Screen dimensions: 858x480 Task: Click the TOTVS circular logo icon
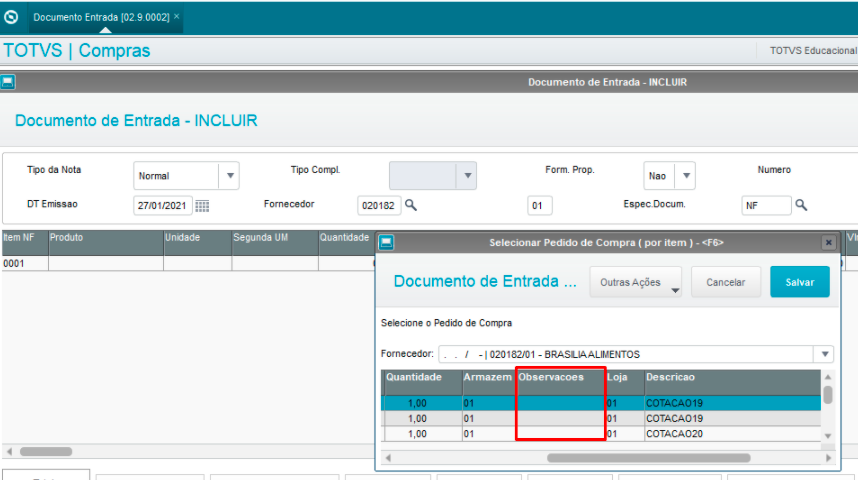(11, 17)
